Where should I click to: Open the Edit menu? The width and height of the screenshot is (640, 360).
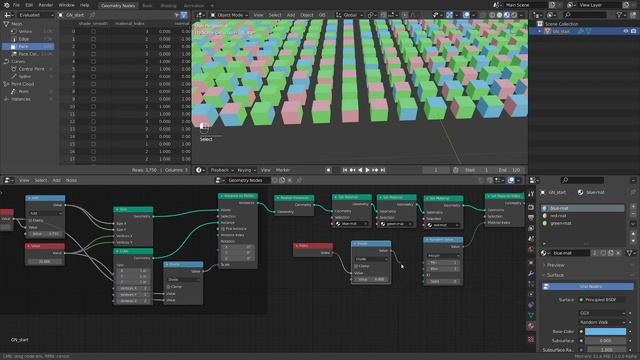click(x=29, y=5)
